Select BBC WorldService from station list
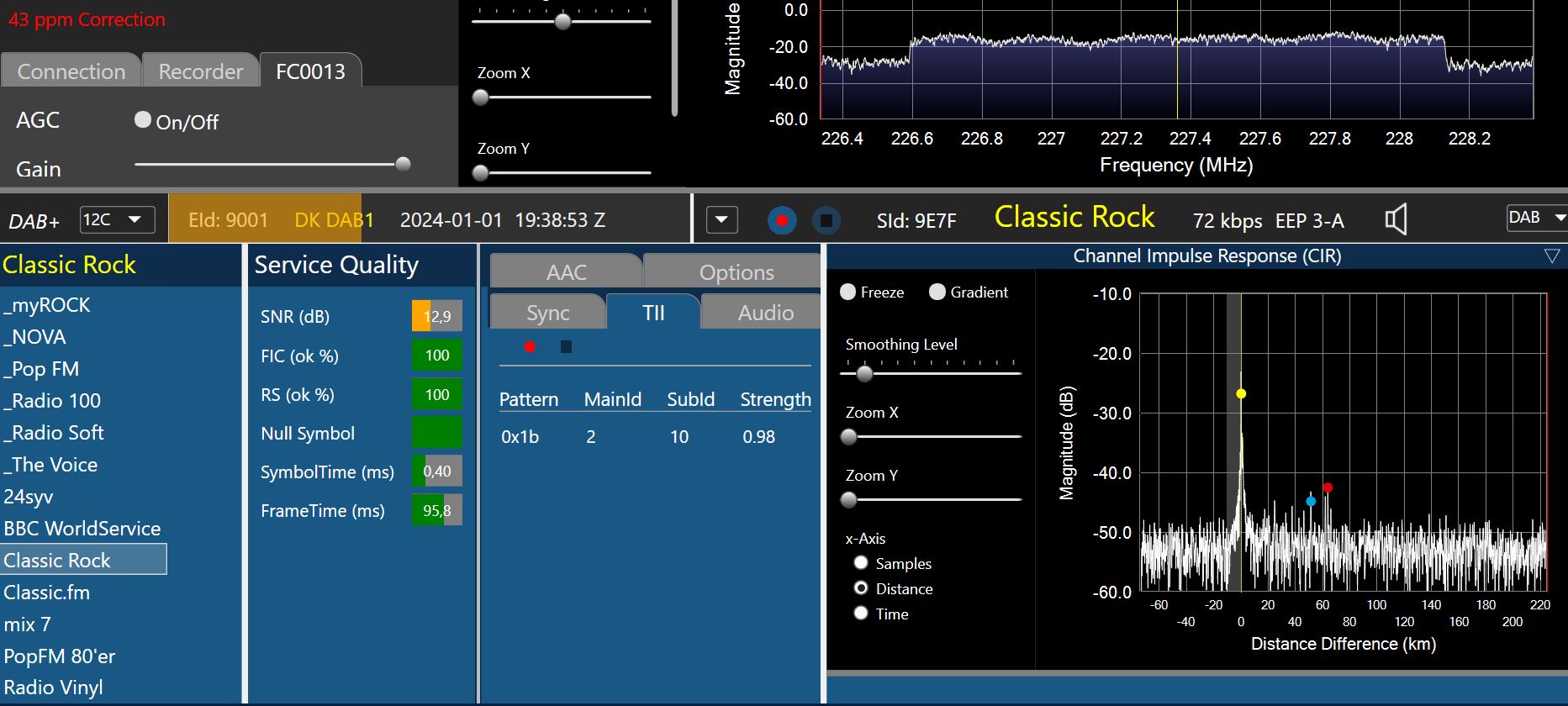This screenshot has height=706, width=1568. [82, 529]
